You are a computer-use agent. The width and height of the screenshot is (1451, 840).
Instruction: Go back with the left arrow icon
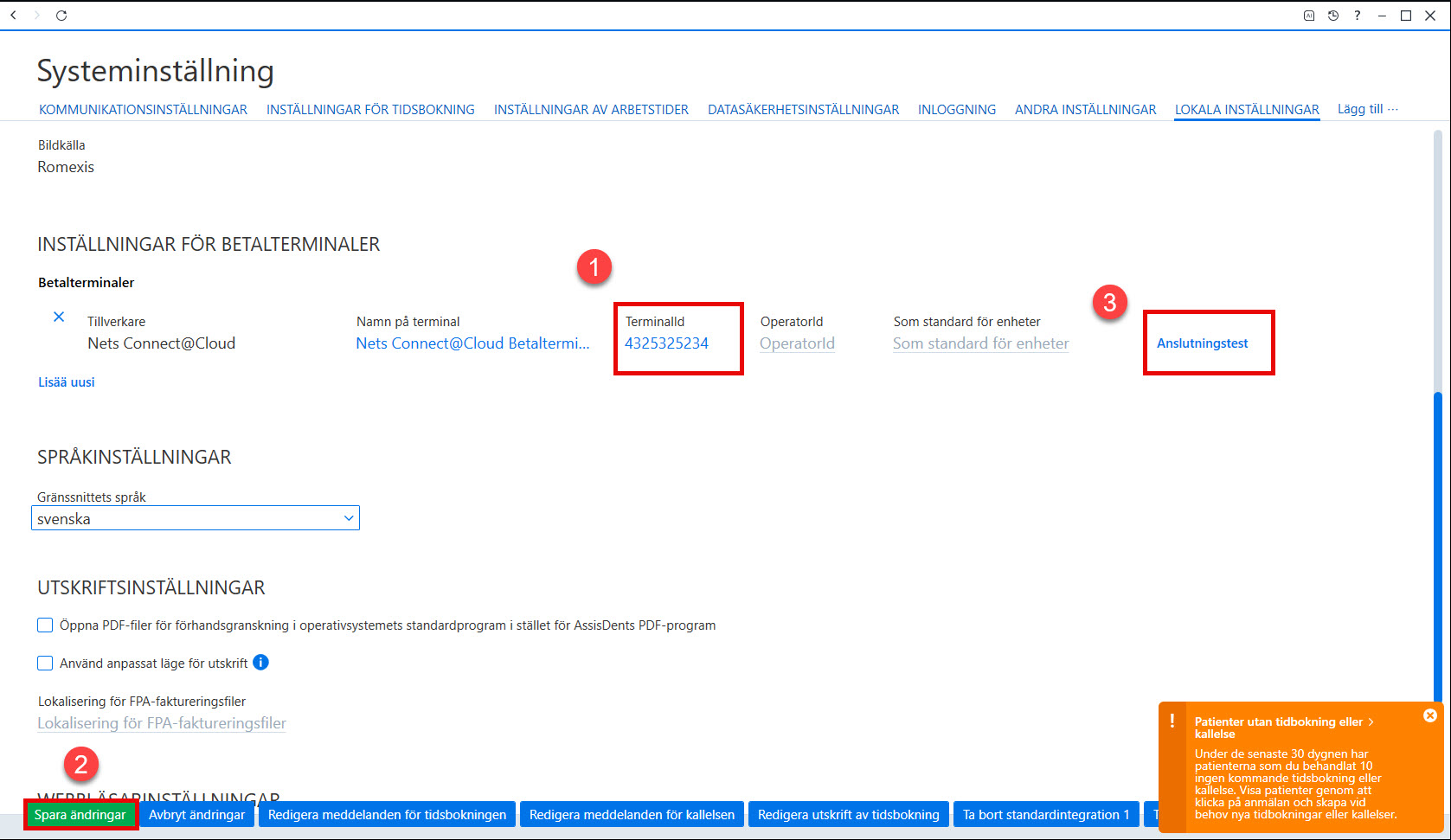pyautogui.click(x=13, y=16)
